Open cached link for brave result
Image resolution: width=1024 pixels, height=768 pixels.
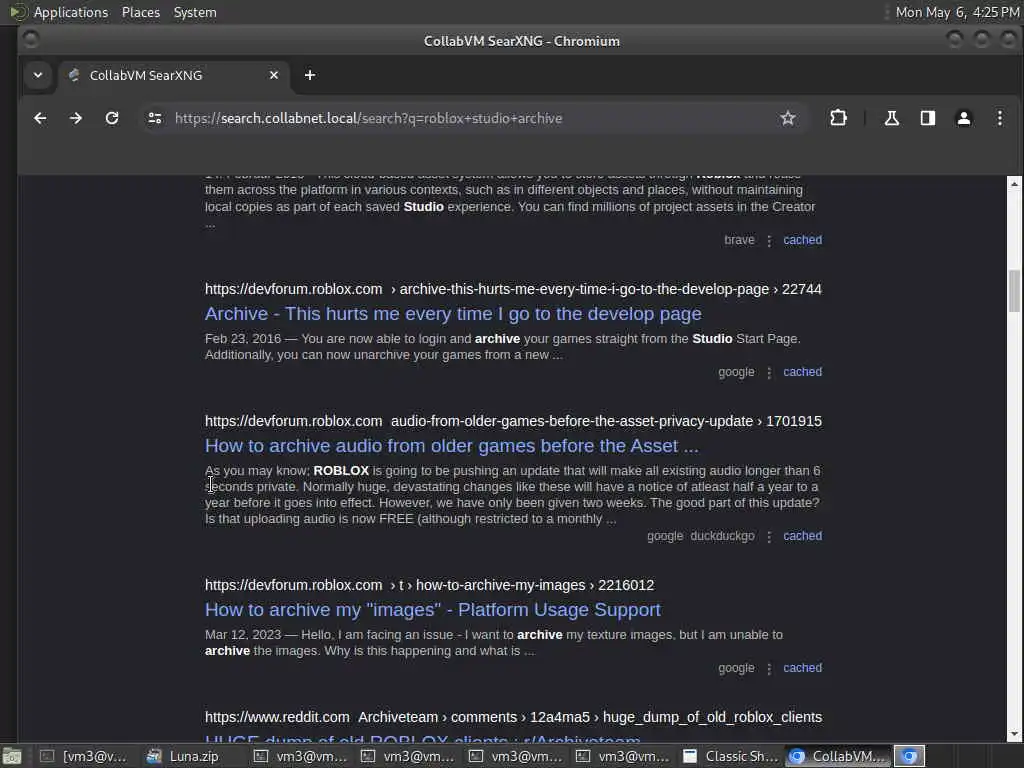803,240
